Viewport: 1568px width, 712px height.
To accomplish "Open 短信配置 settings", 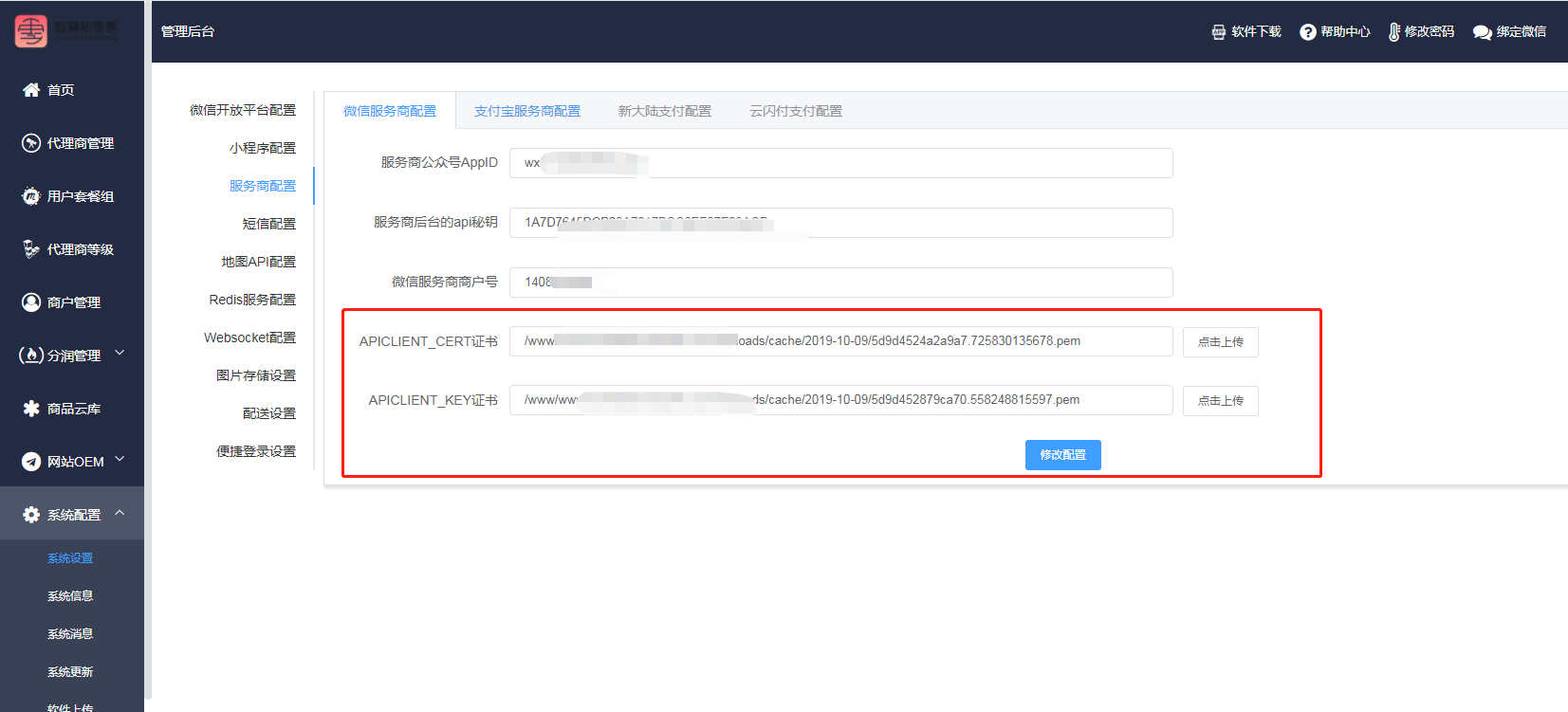I will tap(269, 224).
